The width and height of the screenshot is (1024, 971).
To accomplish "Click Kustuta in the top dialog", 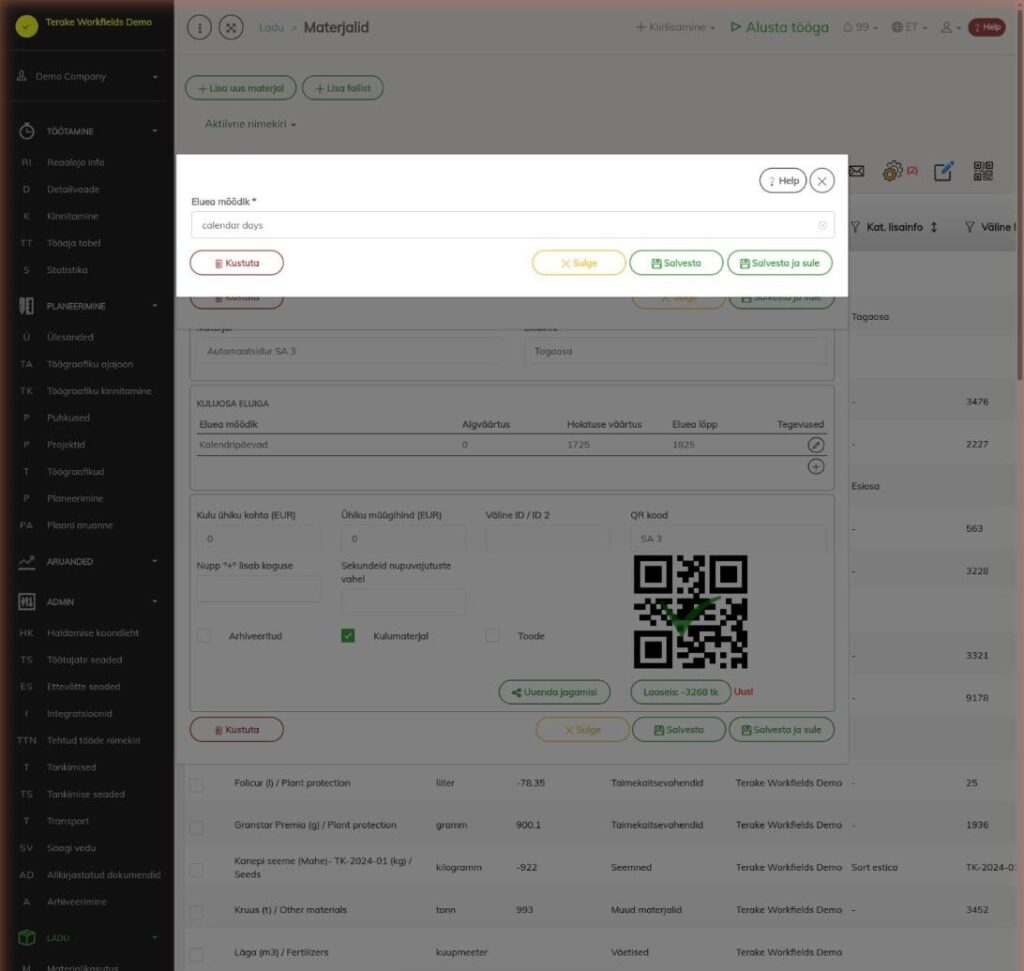I will [x=236, y=263].
